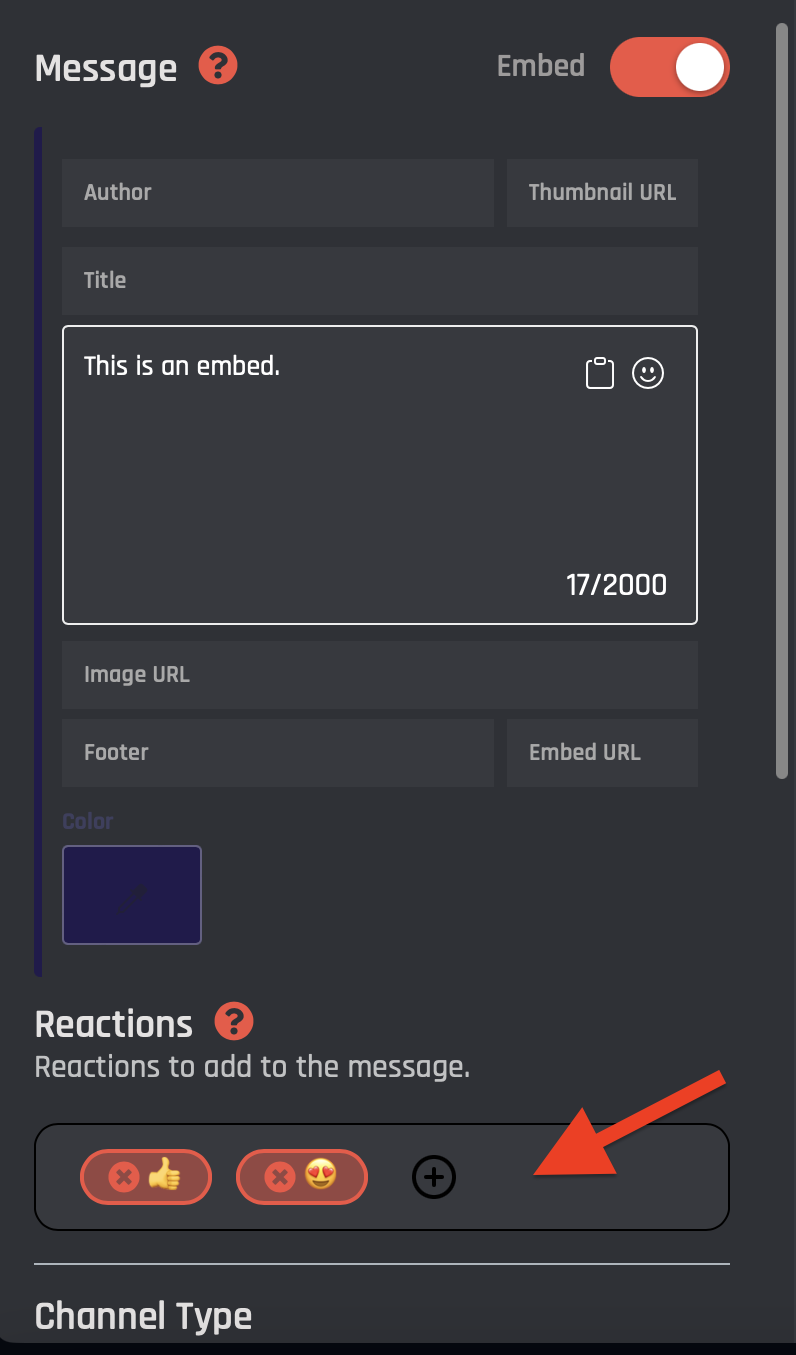796x1355 pixels.
Task: Click the Embed URL field
Action: [x=602, y=753]
